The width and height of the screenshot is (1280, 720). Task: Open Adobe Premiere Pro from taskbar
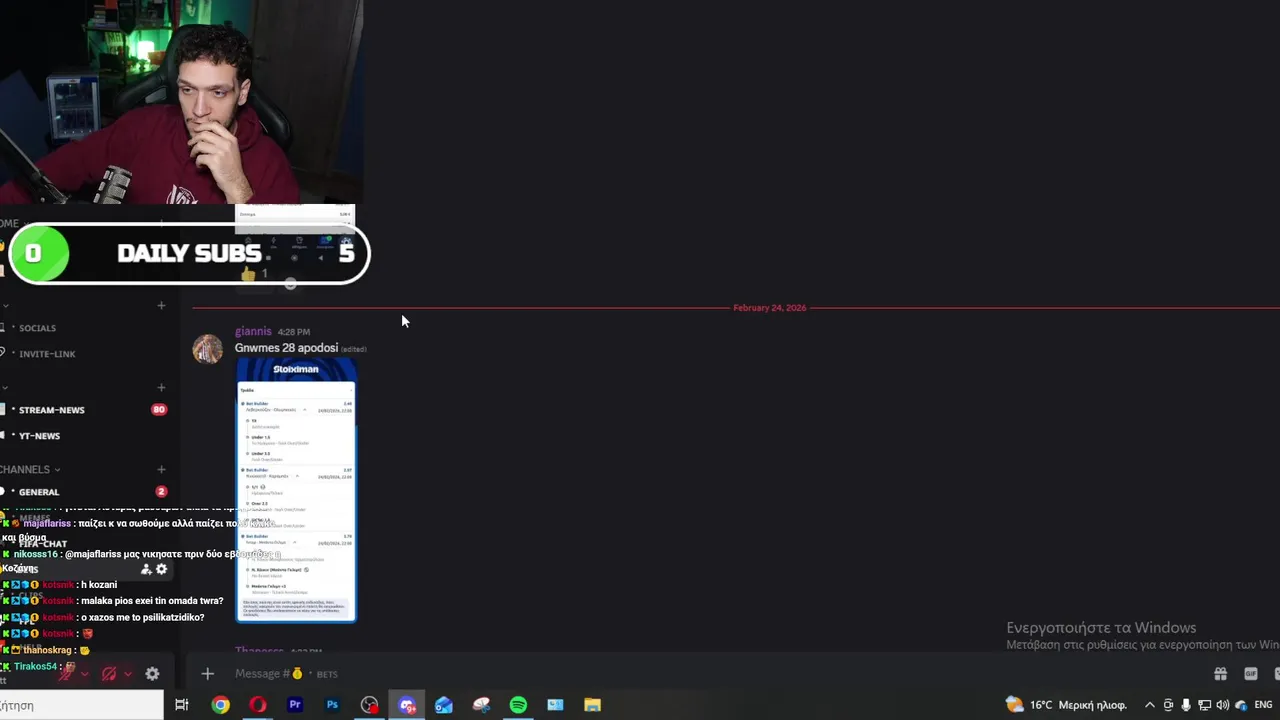(x=295, y=705)
